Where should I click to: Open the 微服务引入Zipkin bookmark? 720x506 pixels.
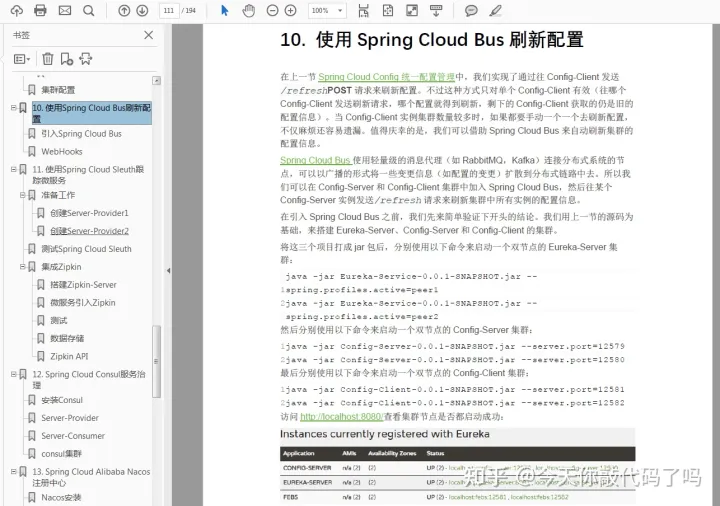[x=83, y=303]
